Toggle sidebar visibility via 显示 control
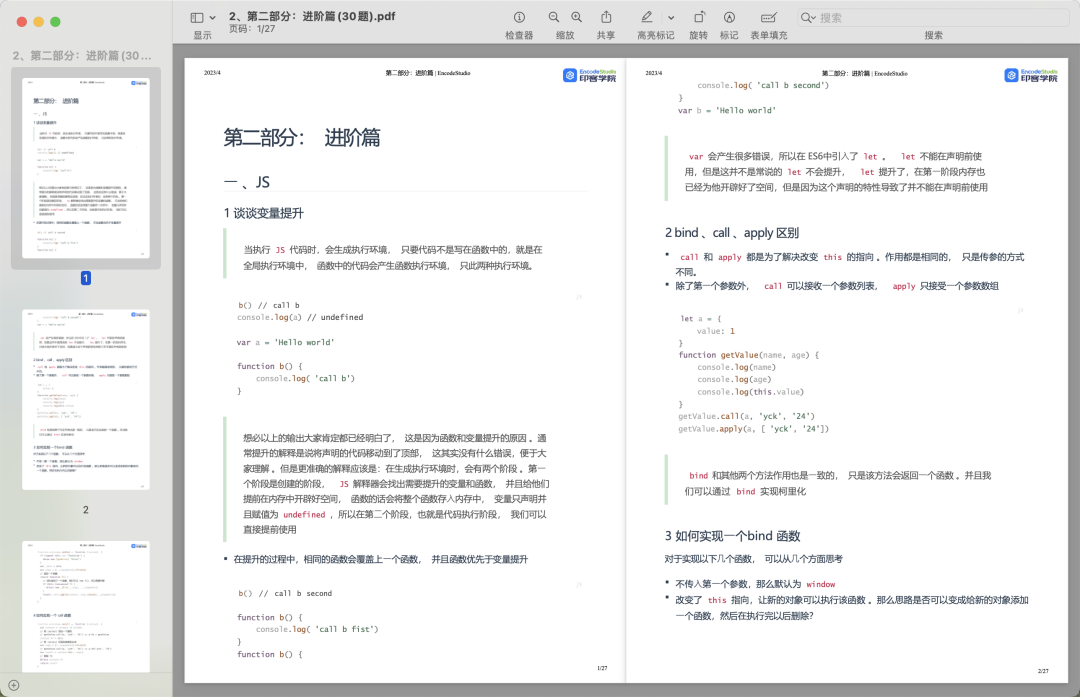 click(x=200, y=33)
